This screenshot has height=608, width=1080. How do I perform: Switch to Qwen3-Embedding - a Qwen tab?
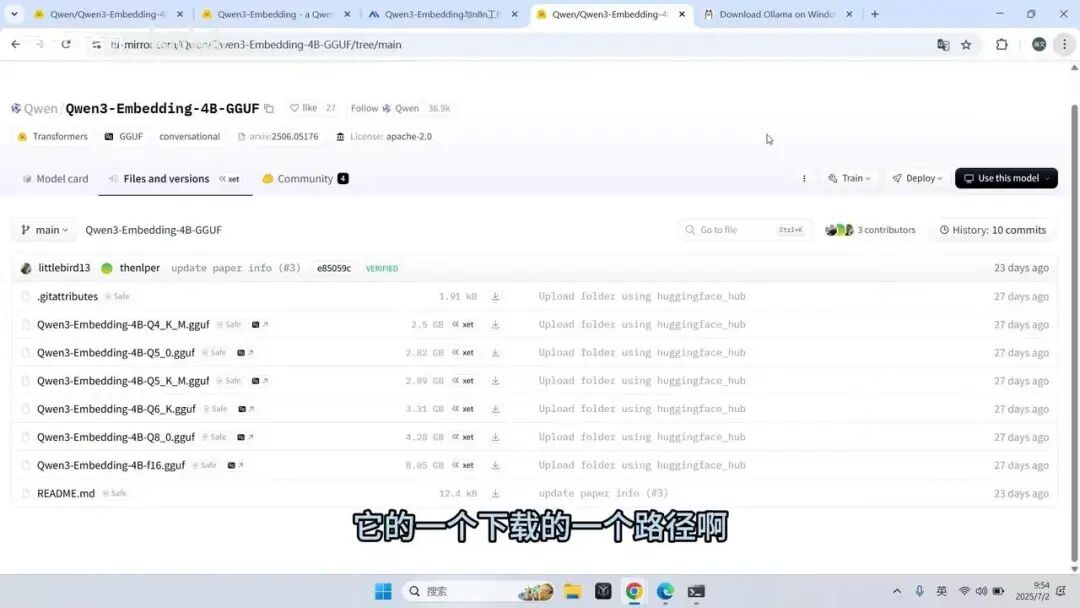(x=276, y=14)
